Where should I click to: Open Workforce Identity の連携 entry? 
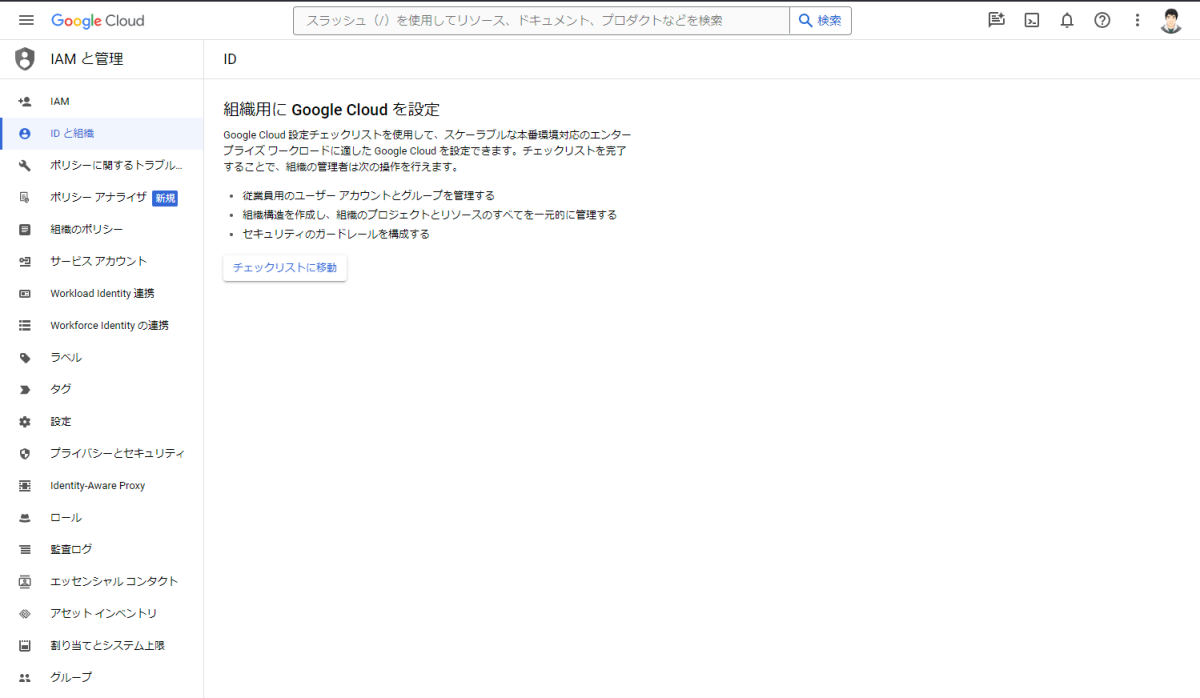point(101,325)
